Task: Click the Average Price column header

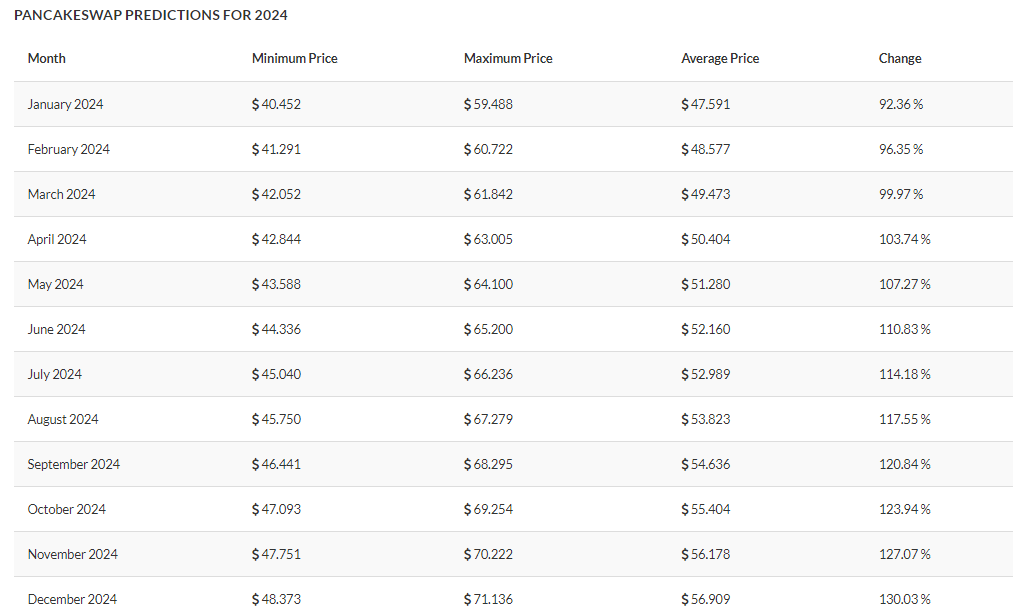Action: tap(720, 59)
